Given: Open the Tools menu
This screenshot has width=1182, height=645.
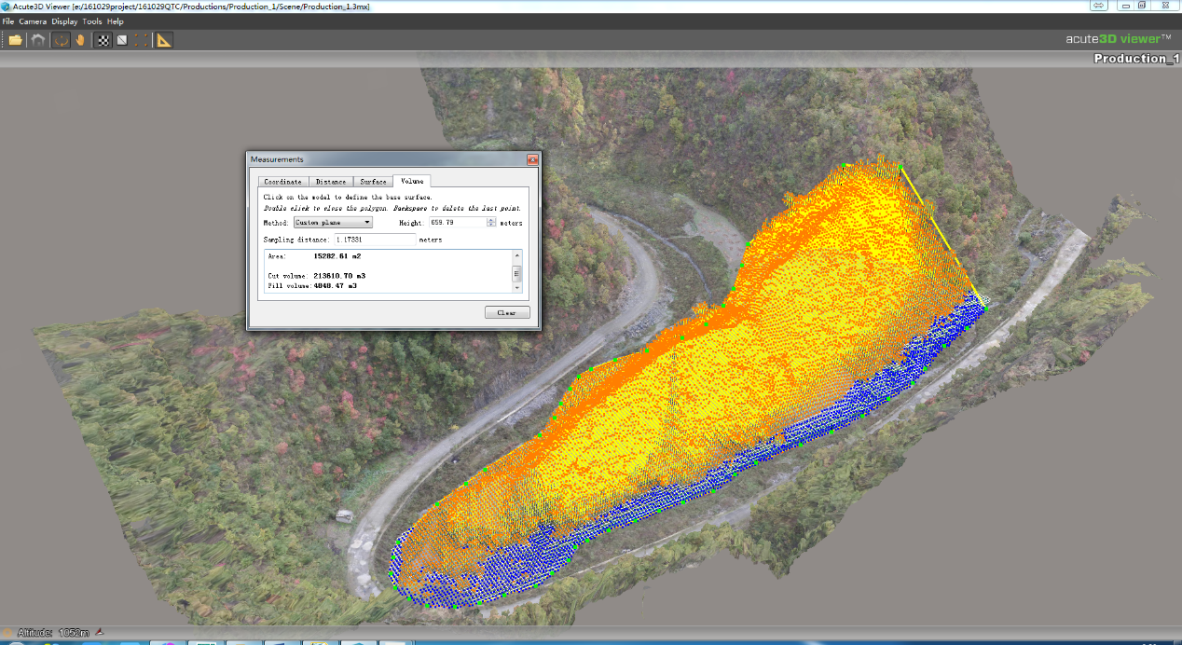Looking at the screenshot, I should pos(92,21).
